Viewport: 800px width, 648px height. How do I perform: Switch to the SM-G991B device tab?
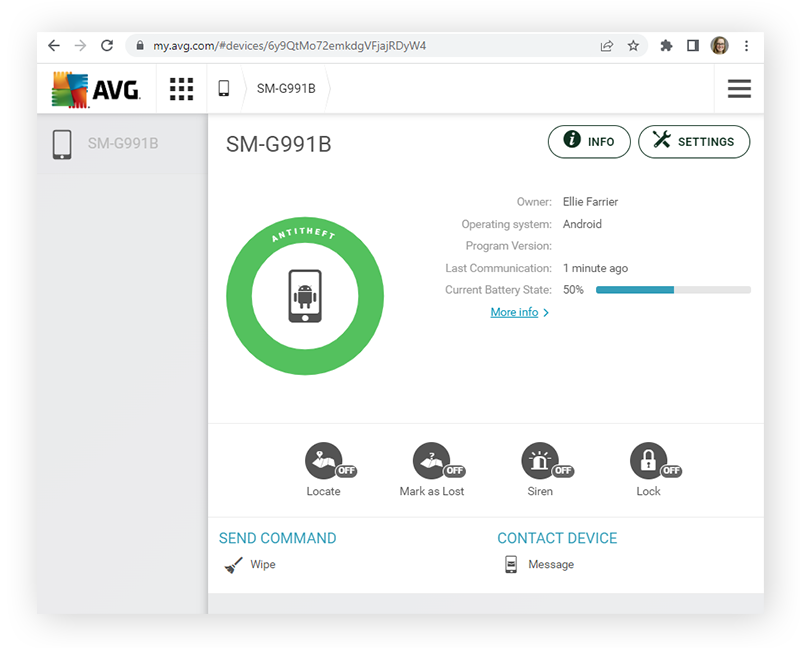click(286, 89)
